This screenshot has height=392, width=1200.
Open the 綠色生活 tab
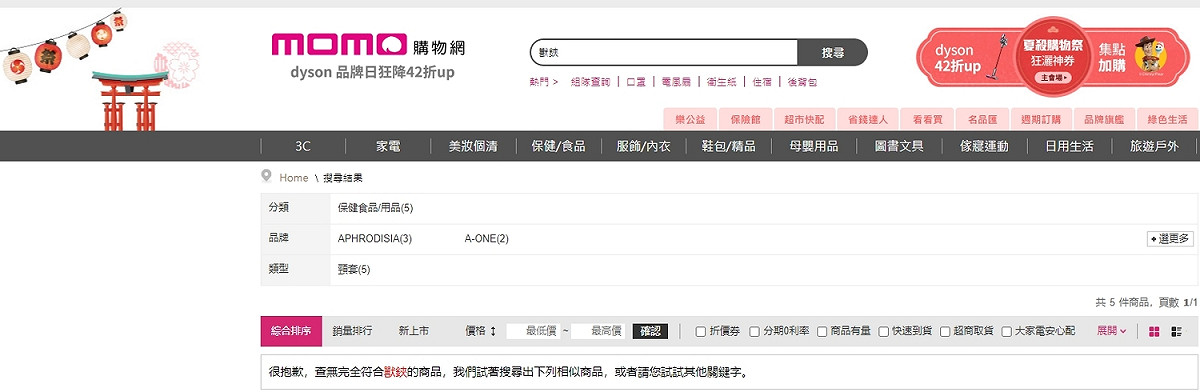pyautogui.click(x=1166, y=119)
